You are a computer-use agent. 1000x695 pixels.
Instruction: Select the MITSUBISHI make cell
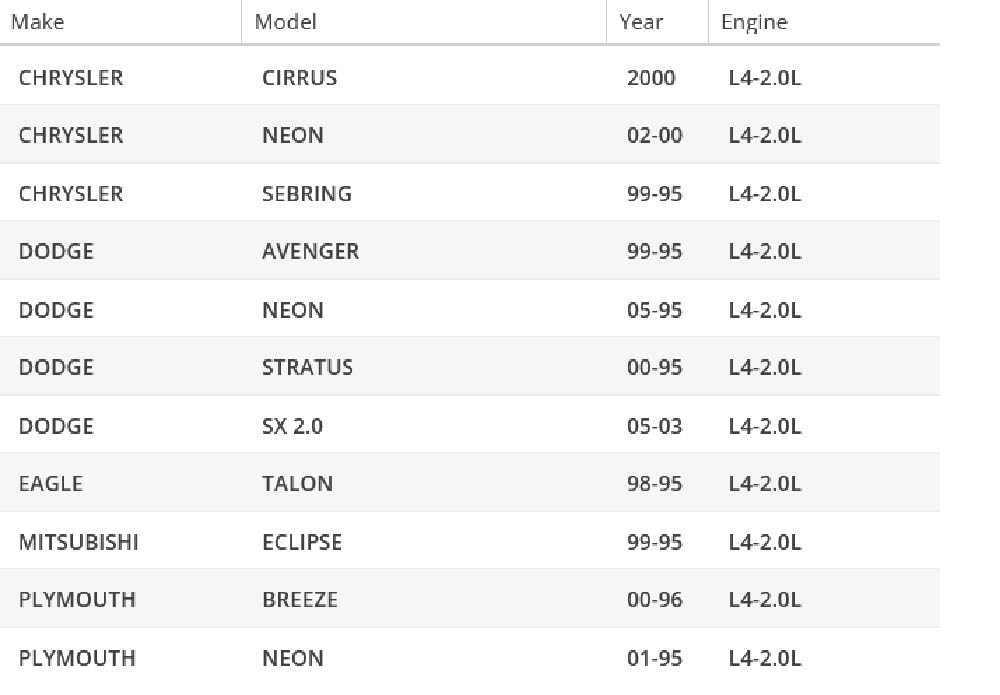pyautogui.click(x=79, y=542)
